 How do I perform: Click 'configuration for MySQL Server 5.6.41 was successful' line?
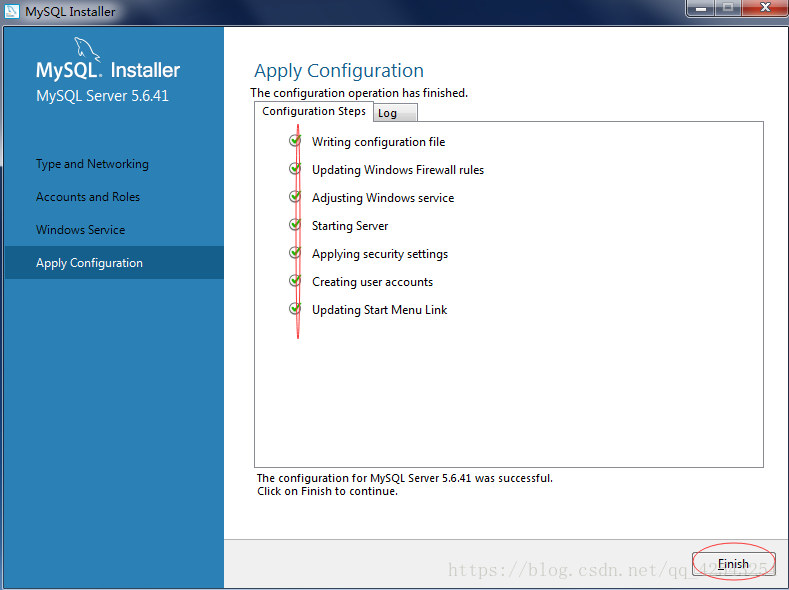coord(405,478)
